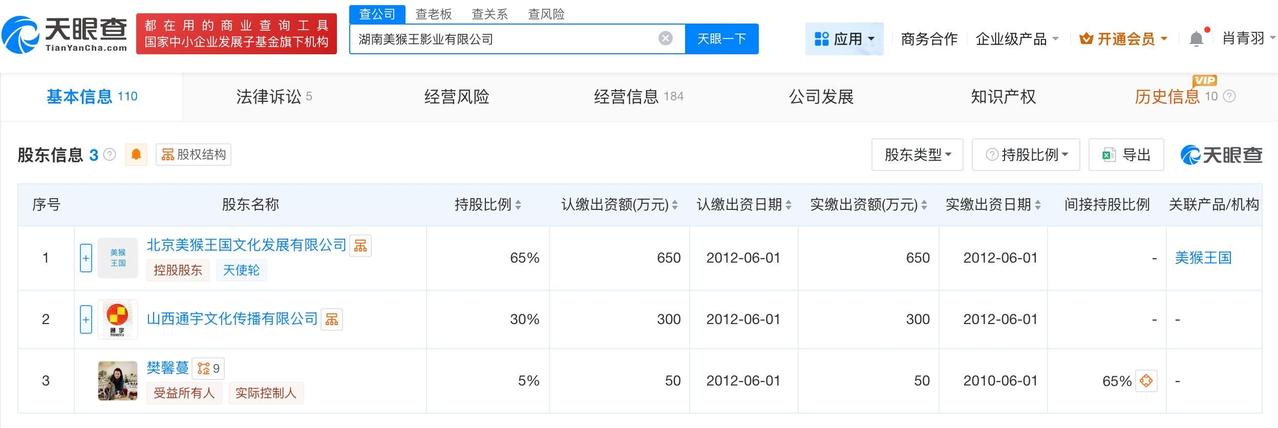Viewport: 1278px width, 428px height.
Task: Select the 查公司 search mode tab
Action: 378,14
